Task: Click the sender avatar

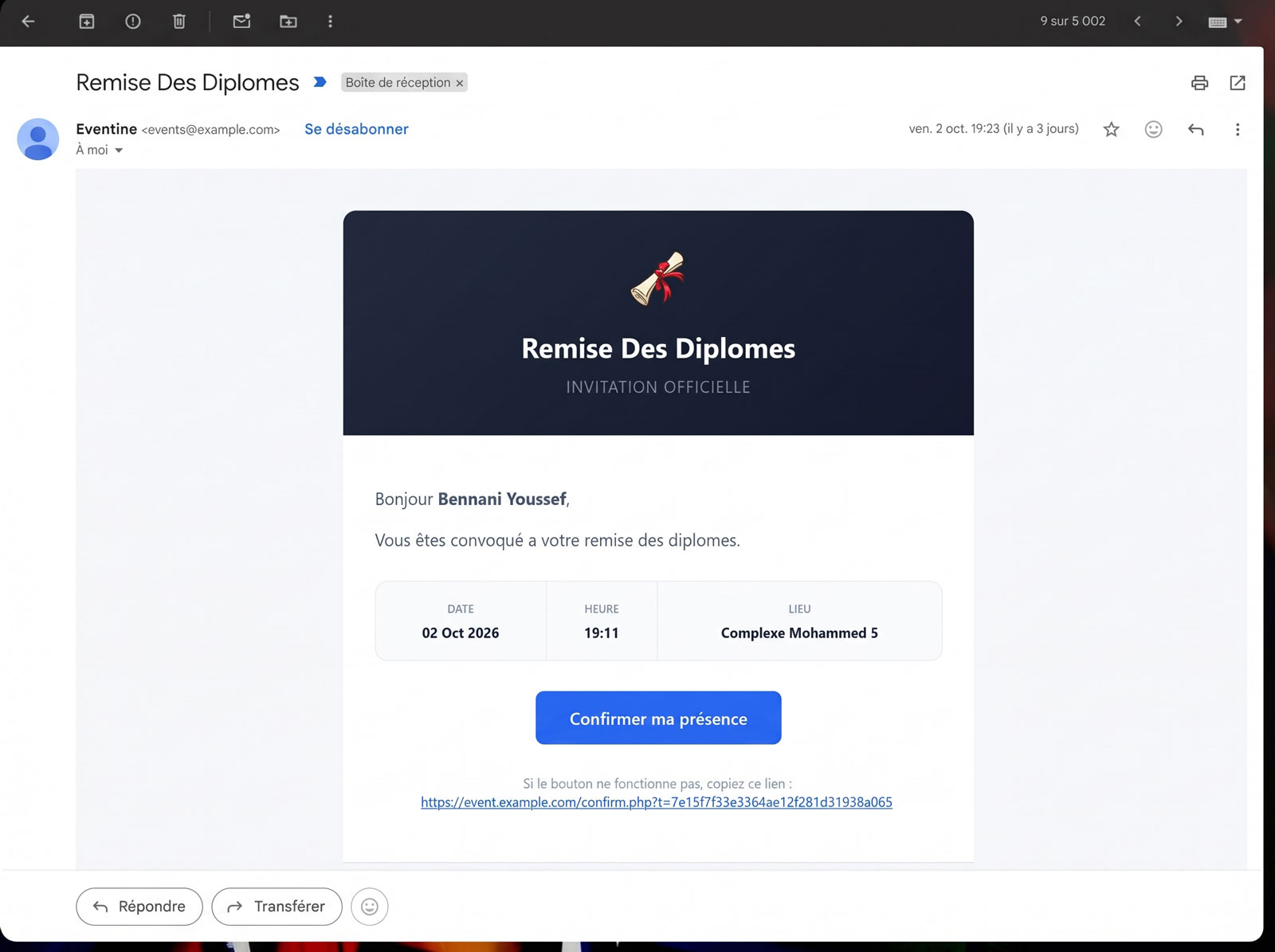Action: pos(38,139)
